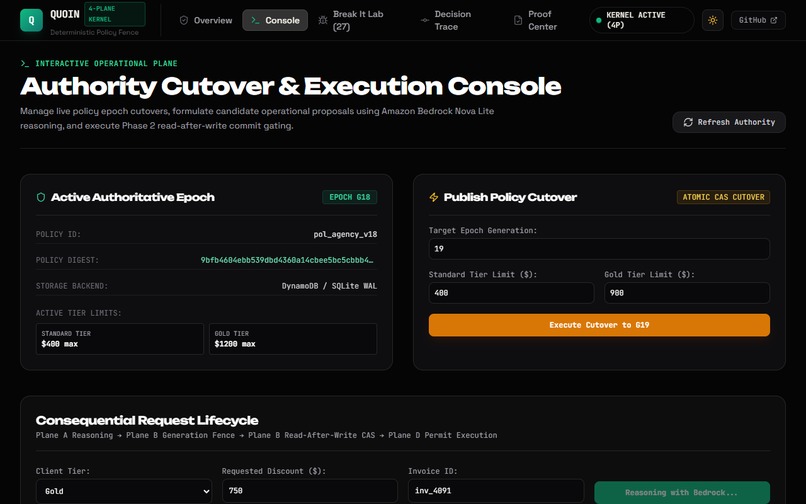Focus the Gold Tier Limit input

(x=687, y=293)
